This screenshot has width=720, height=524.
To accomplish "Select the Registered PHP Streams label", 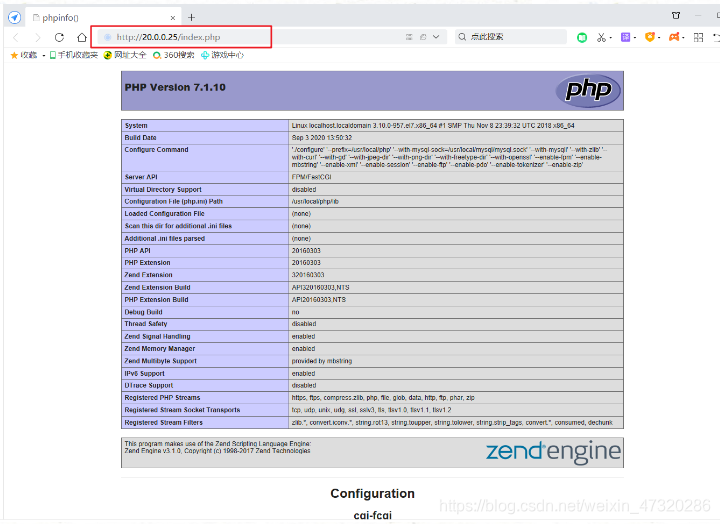I will coord(162,397).
